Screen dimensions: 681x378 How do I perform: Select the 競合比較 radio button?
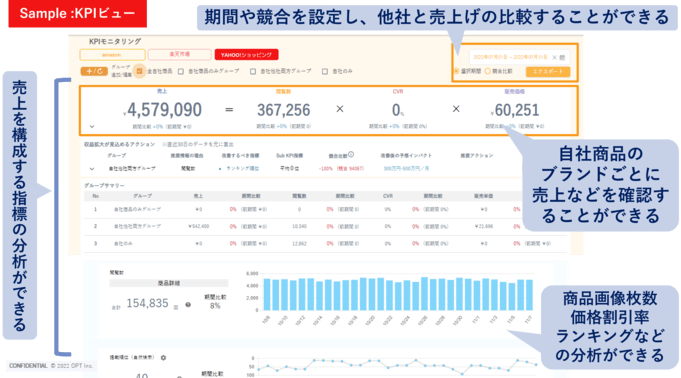[487, 71]
